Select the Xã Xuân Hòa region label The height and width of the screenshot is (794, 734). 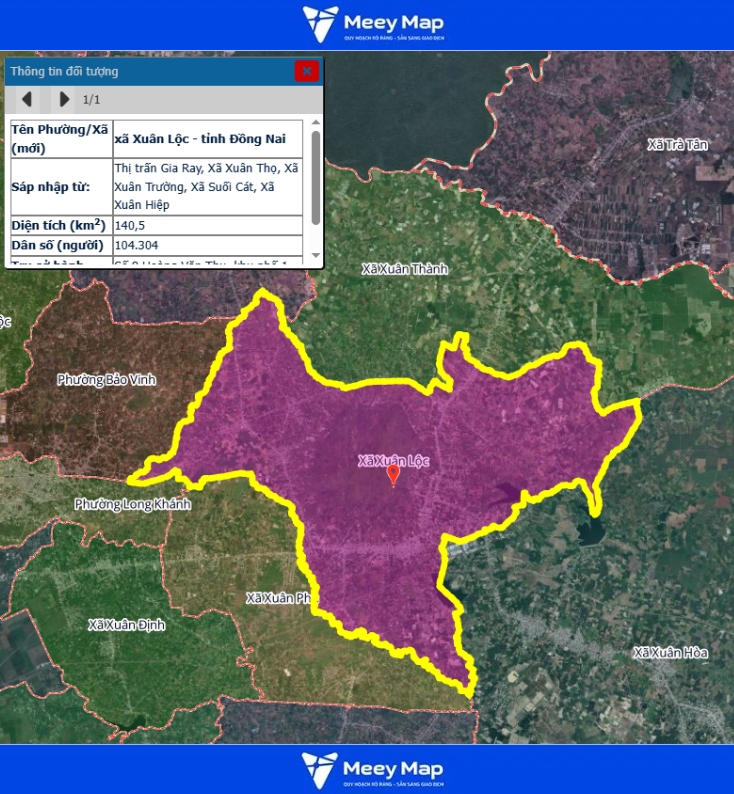click(x=670, y=652)
